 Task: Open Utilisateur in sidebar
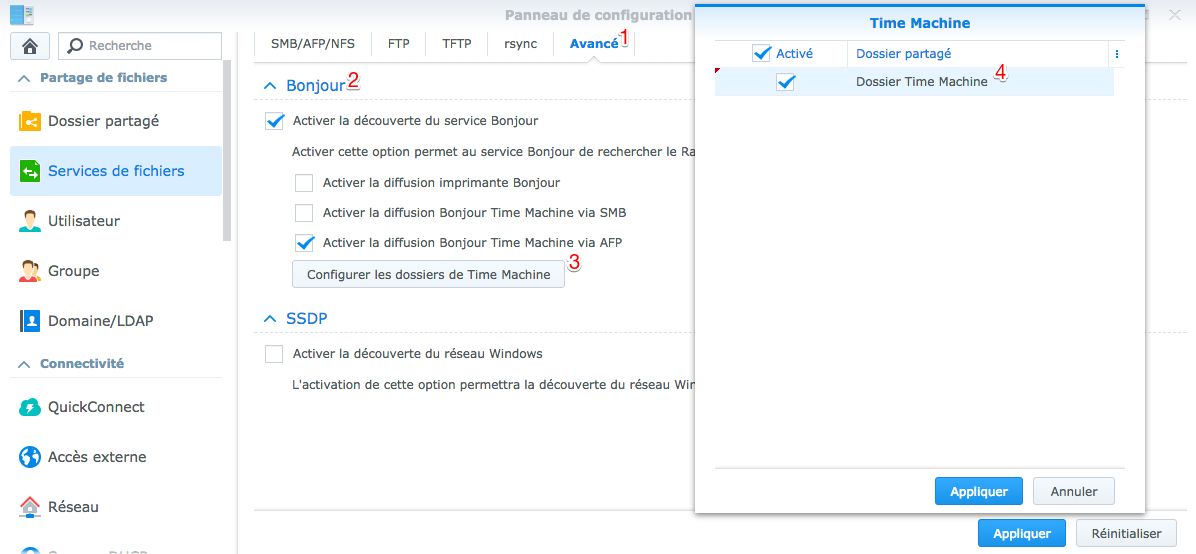(x=116, y=221)
